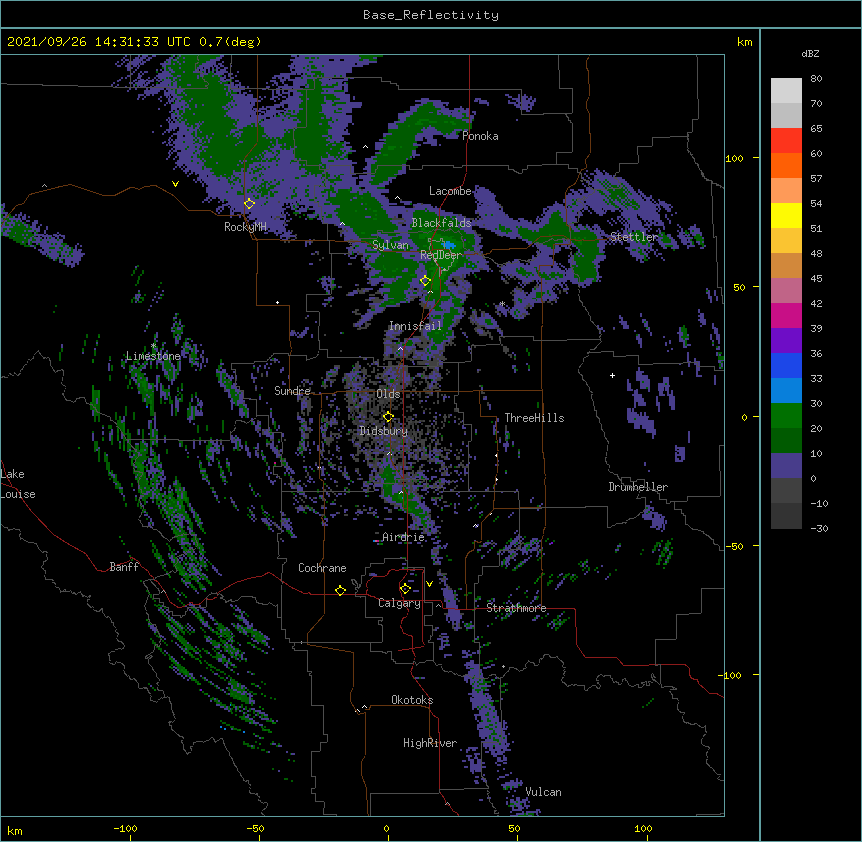The width and height of the screenshot is (862, 842).
Task: Pick the red legend swatch below 65
Action: 786,140
